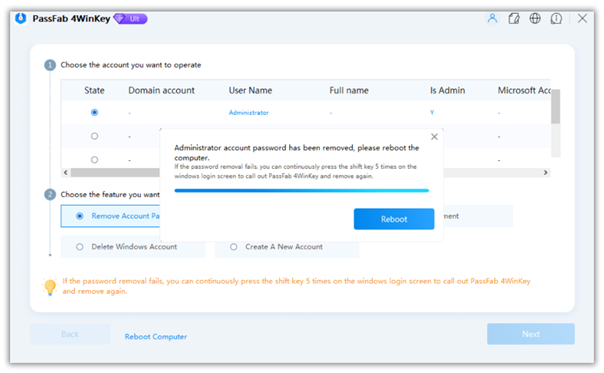Select the third account row radio button
The image size is (604, 373).
click(x=94, y=160)
